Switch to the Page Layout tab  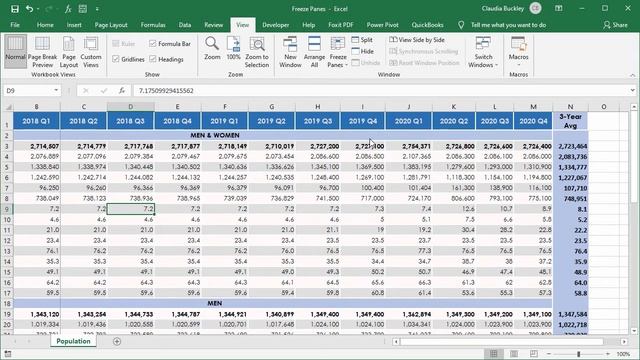[x=111, y=25]
